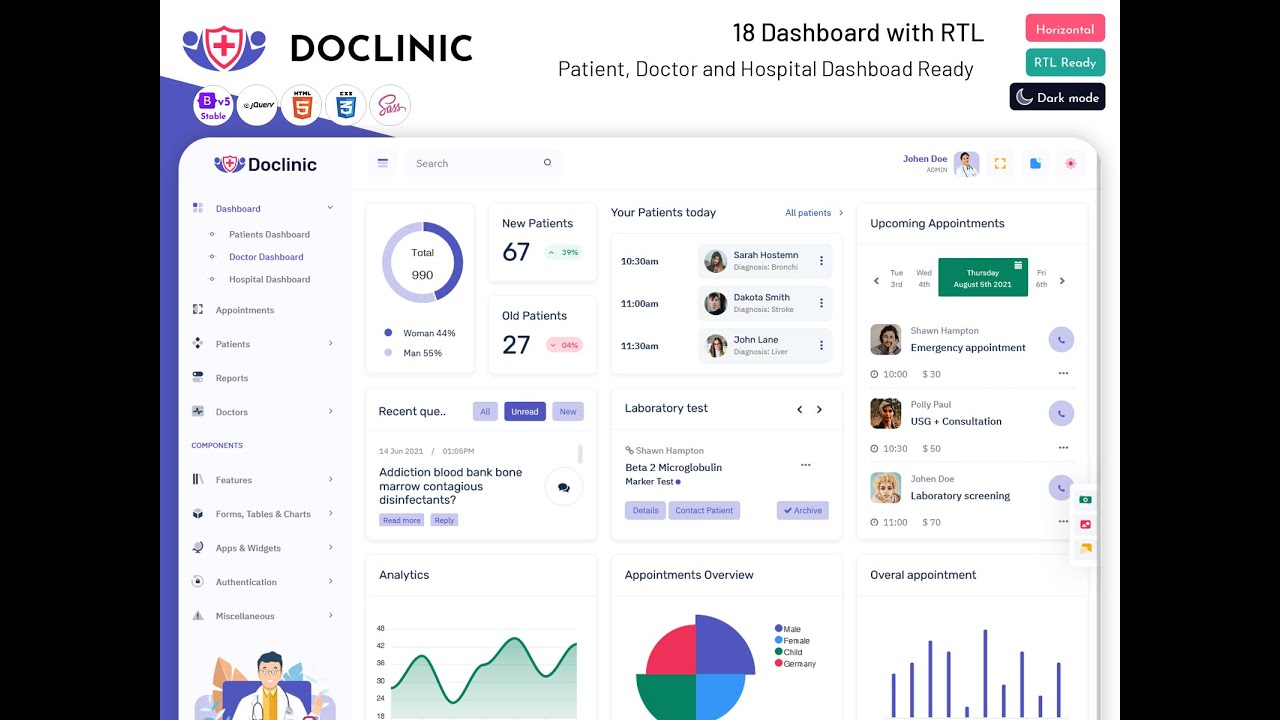
Task: Expand the Features sidebar menu
Action: click(x=330, y=480)
